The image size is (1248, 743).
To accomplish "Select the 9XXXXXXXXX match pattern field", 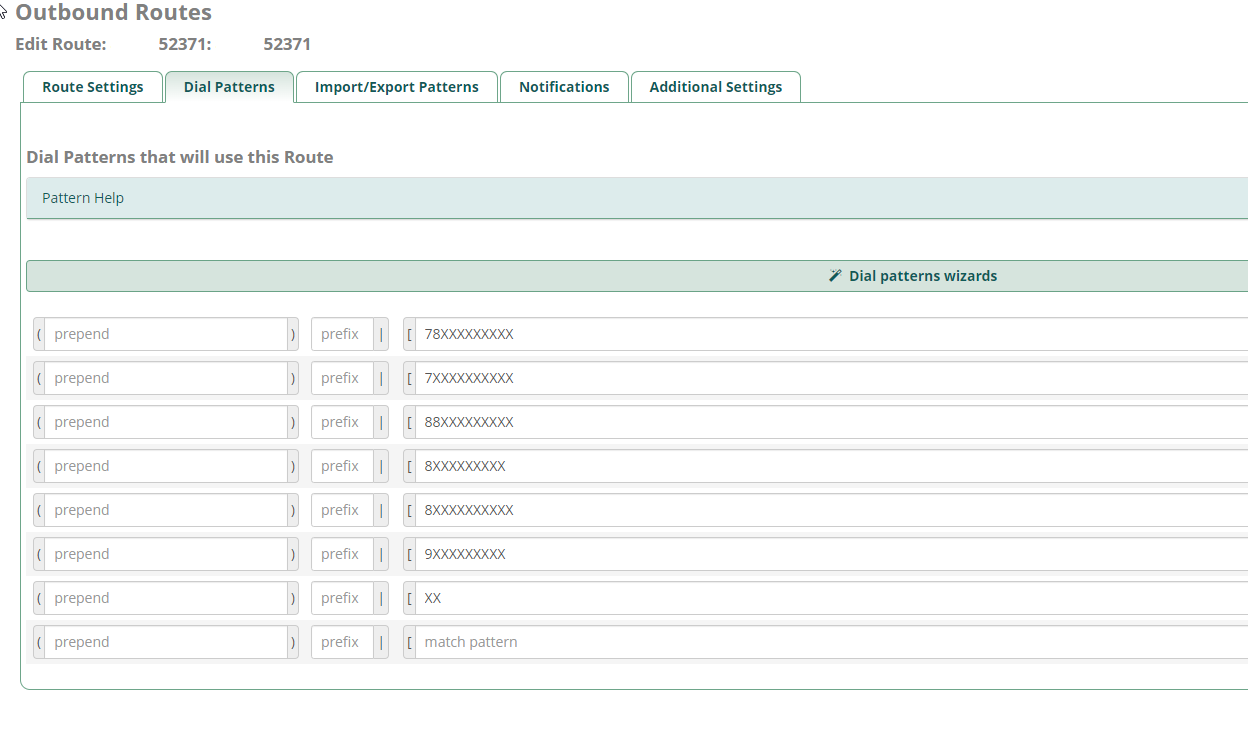I will click(x=830, y=554).
